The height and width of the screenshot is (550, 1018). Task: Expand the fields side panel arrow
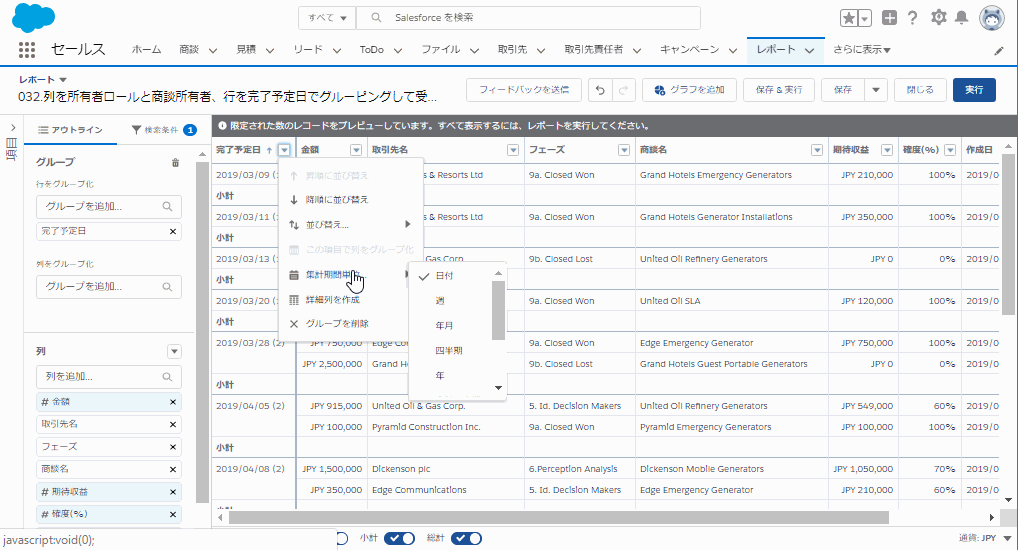tap(12, 128)
